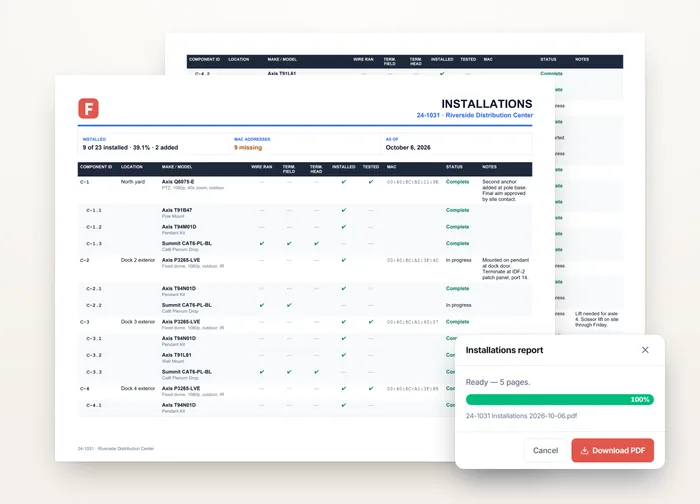This screenshot has height=504, width=700.
Task: Click the 'Axis Q6075-E' model name
Action: click(x=178, y=182)
